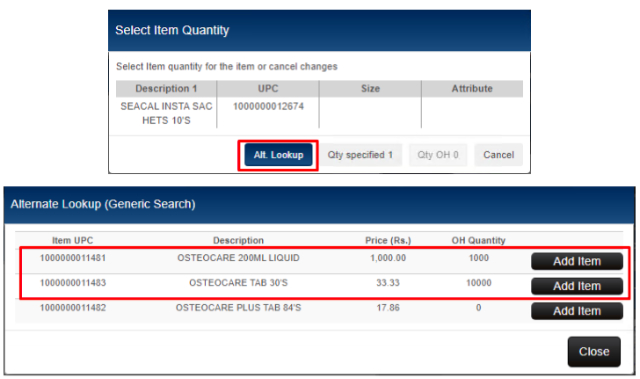Click the 'Select Item quantity for the item' instruction
Viewport: 640px width, 379px height.
[x=227, y=66]
